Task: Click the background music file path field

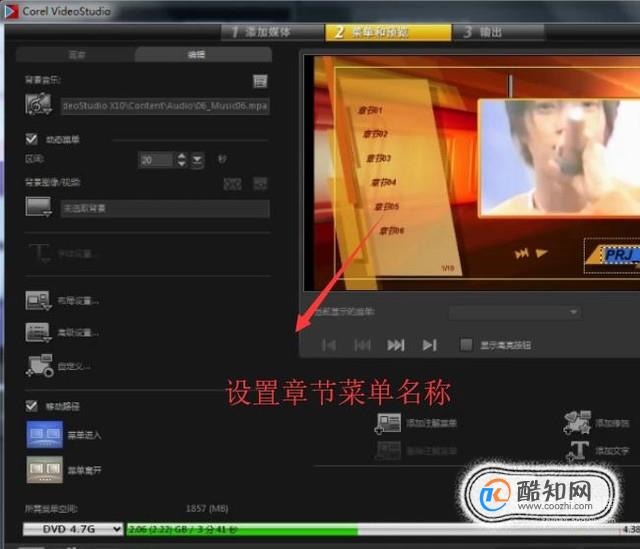Action: tap(165, 106)
